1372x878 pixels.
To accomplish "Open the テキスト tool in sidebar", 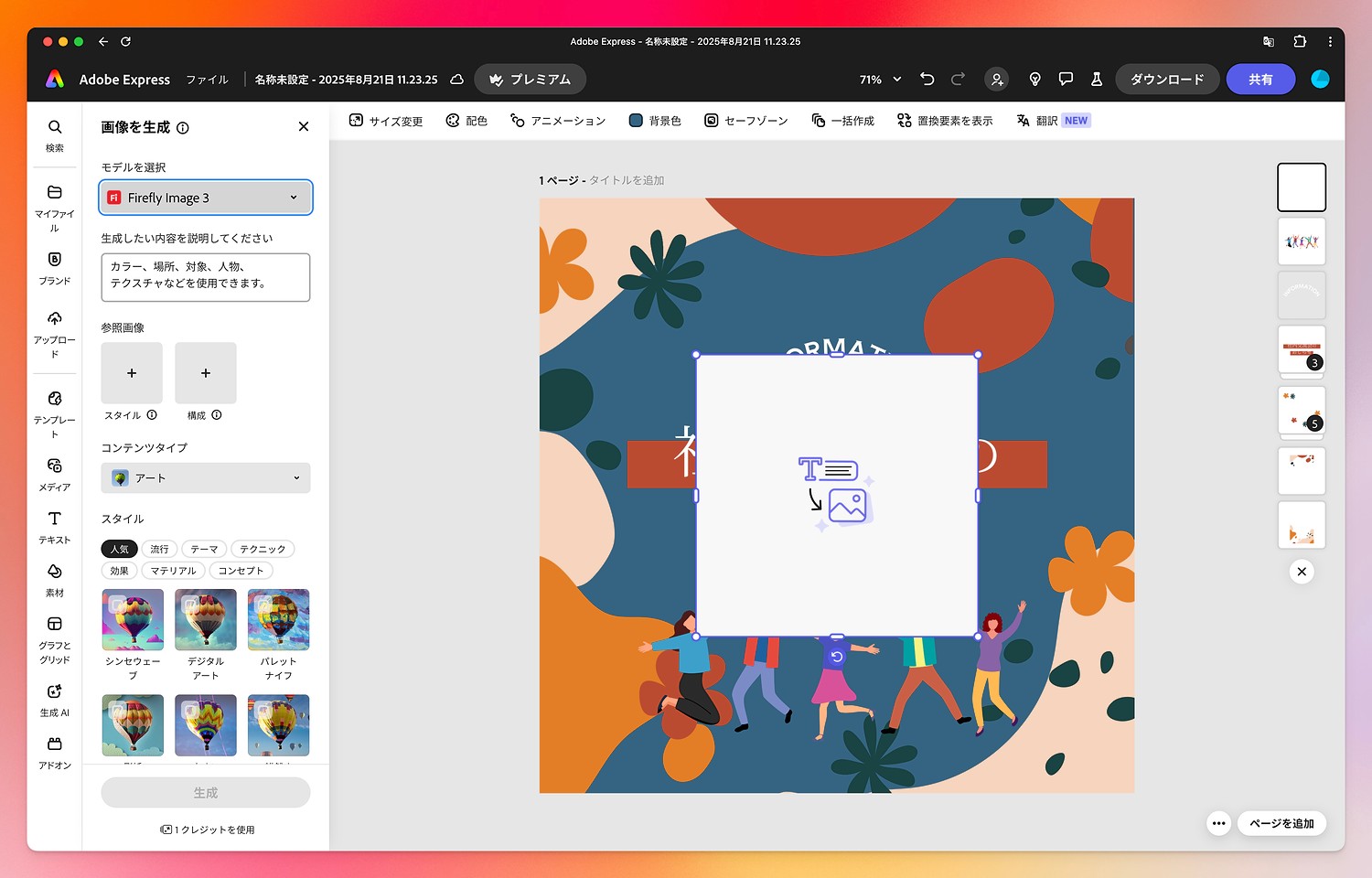I will coord(54,526).
